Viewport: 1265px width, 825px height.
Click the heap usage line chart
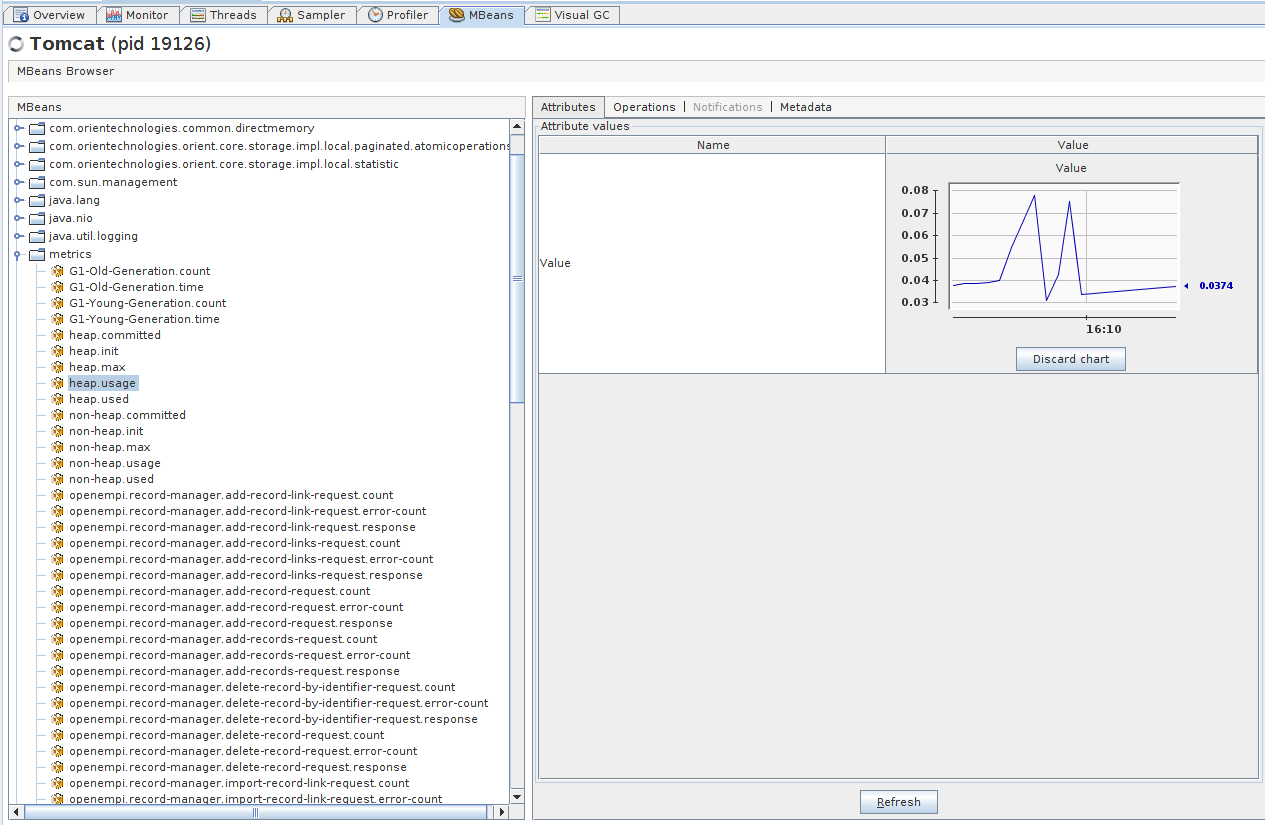pos(1065,246)
